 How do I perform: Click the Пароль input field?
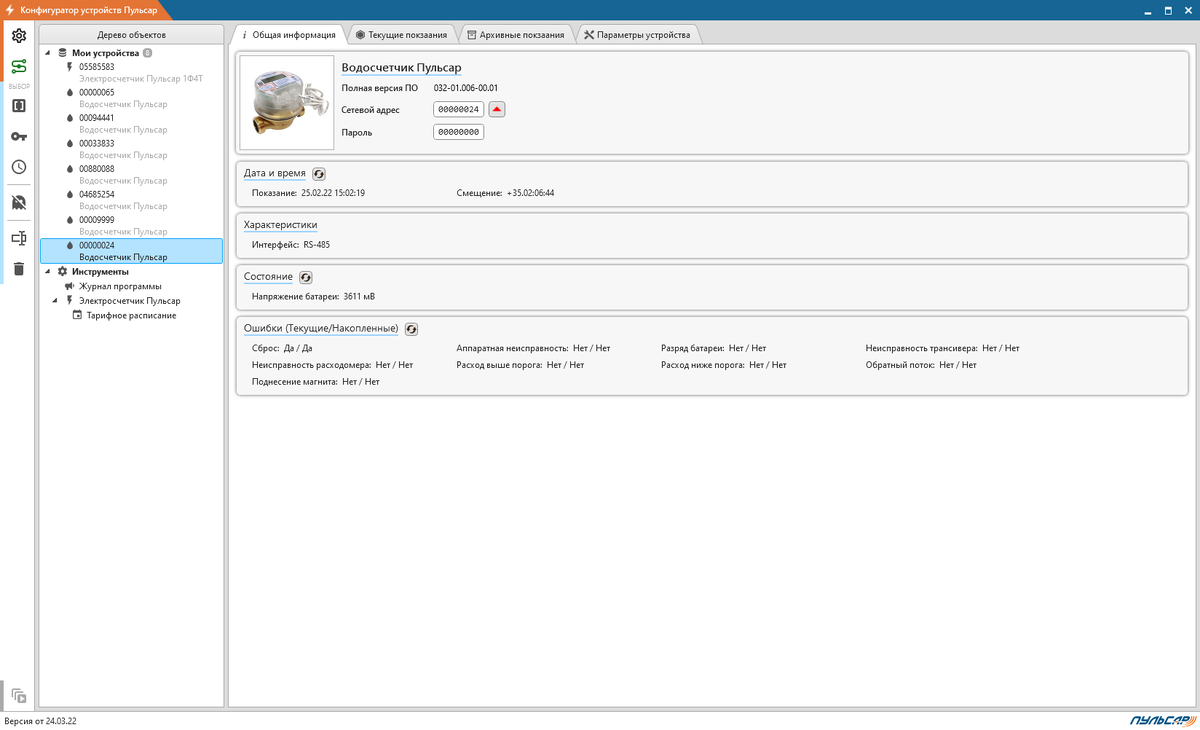click(x=459, y=131)
